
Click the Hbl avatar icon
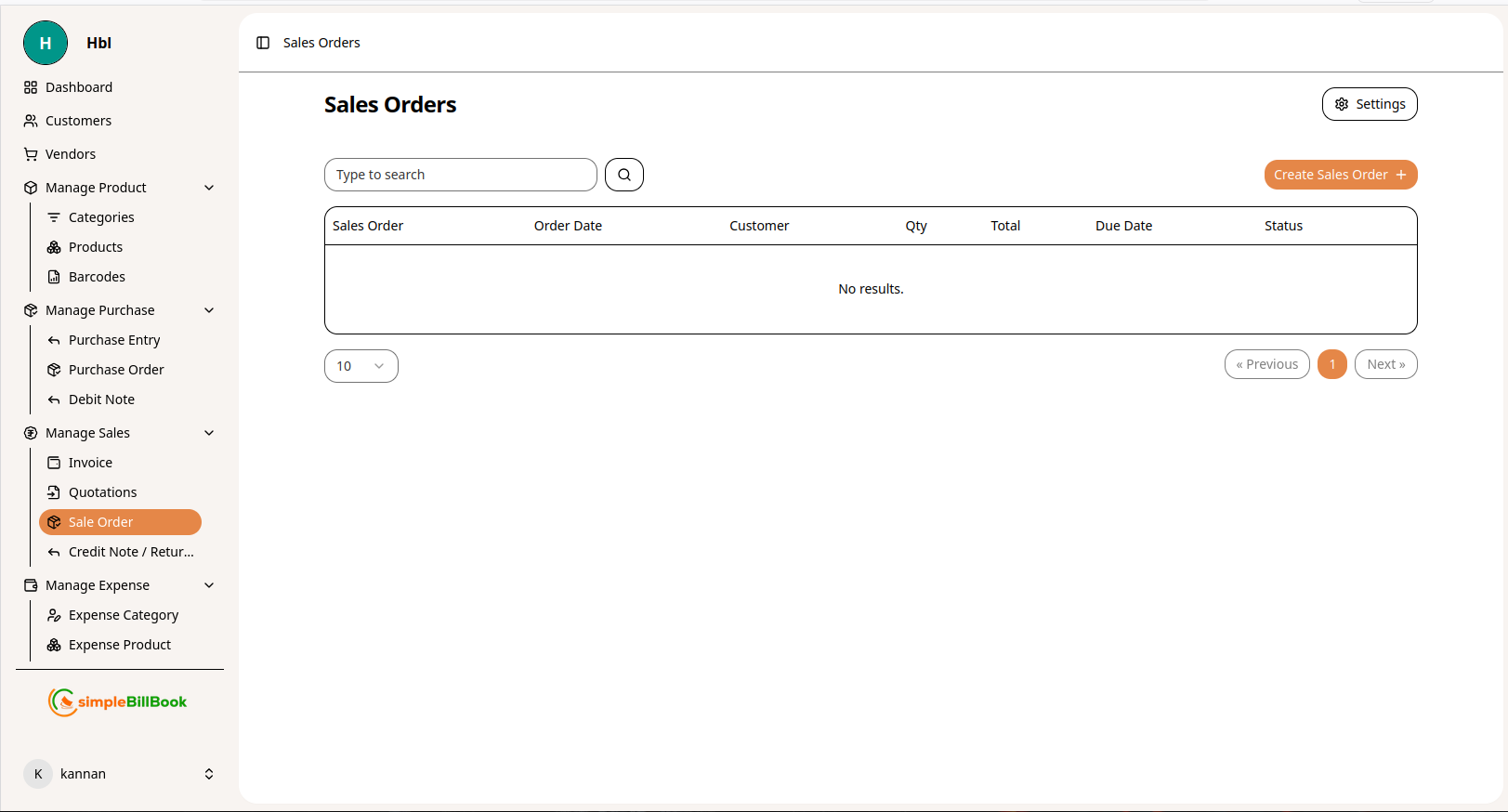coord(46,43)
